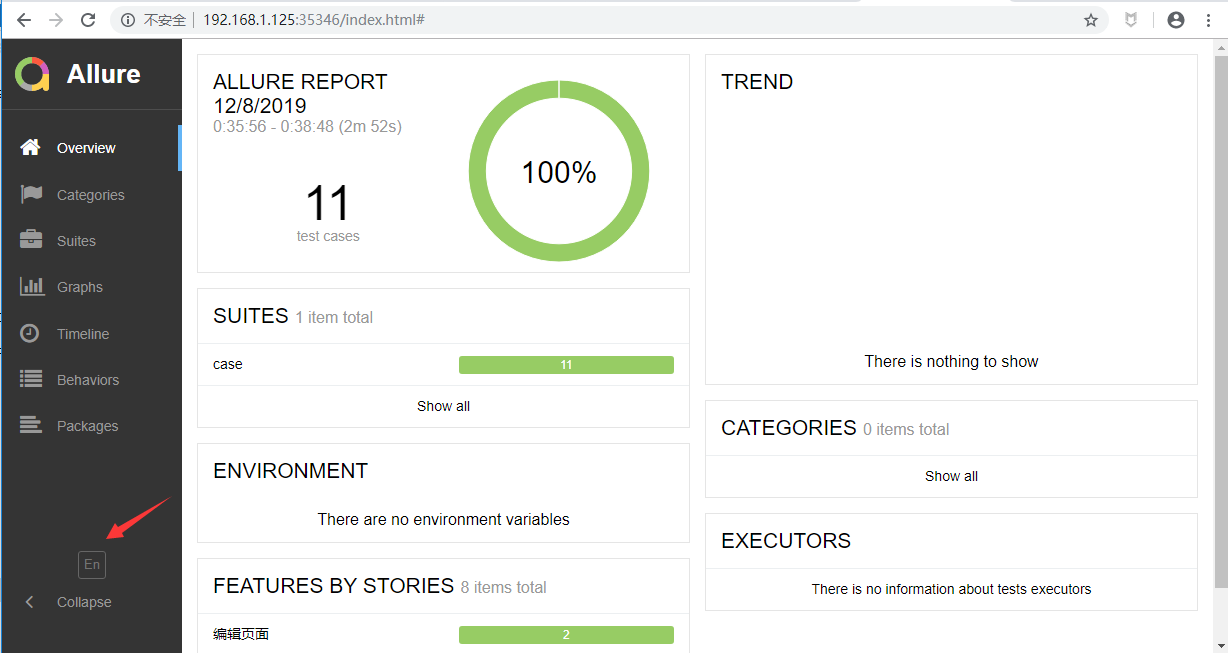The width and height of the screenshot is (1228, 653).
Task: Click the "0 items total" categories count
Action: click(906, 430)
